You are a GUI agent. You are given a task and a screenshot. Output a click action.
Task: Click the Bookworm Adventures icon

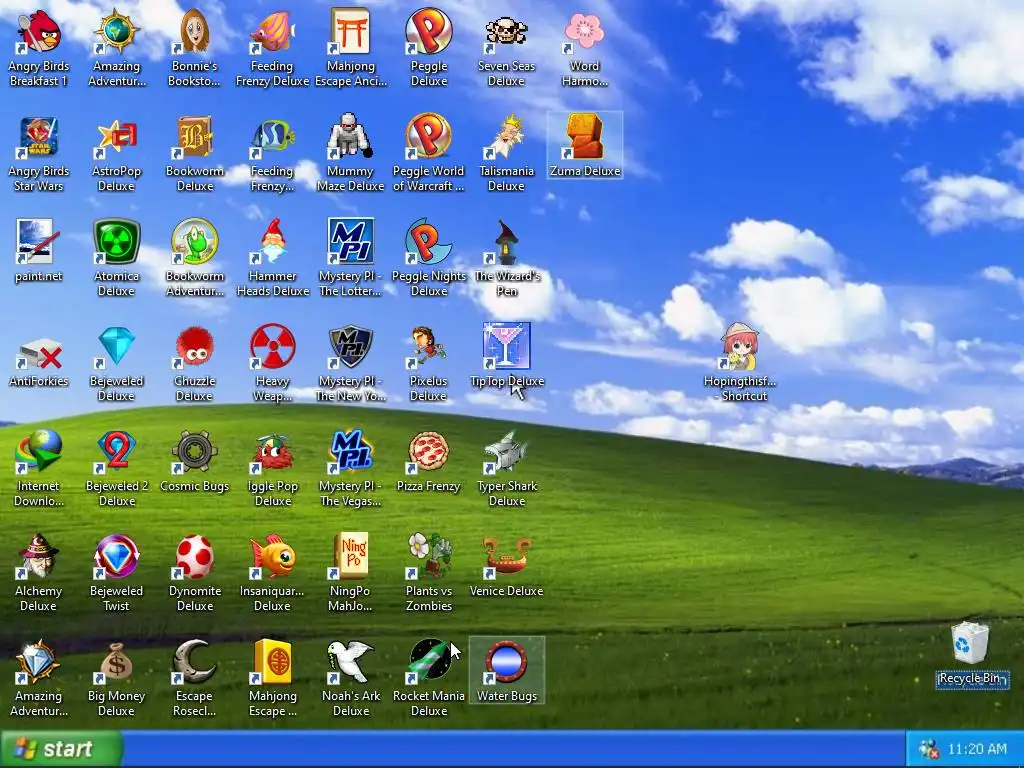coord(194,242)
